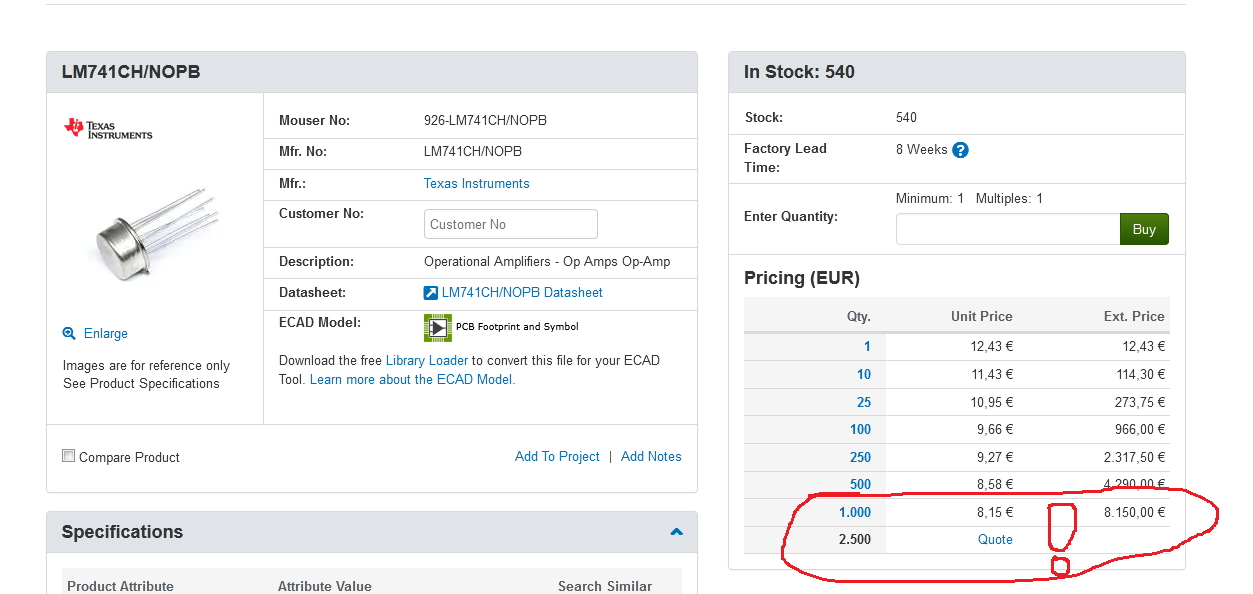Click the Quote link for 2.500 quantity
The width and height of the screenshot is (1253, 594).
click(995, 540)
